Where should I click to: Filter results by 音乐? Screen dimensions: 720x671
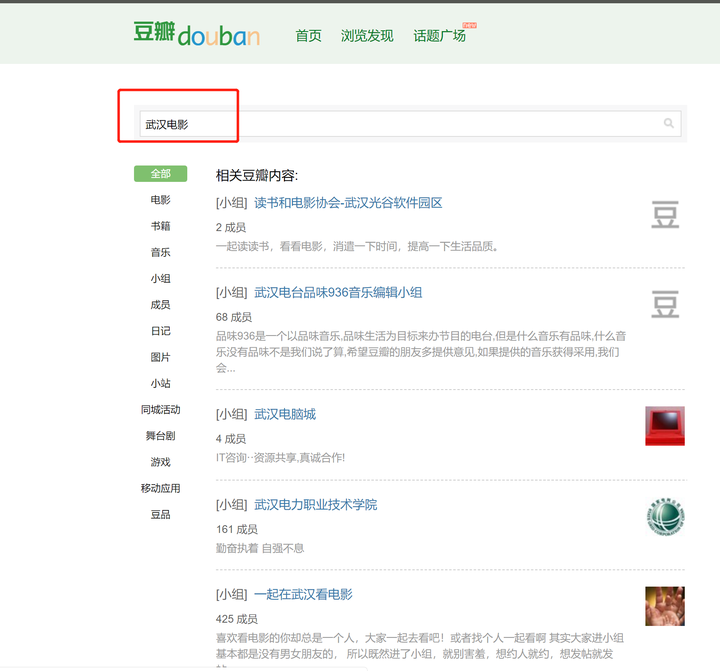tap(160, 252)
